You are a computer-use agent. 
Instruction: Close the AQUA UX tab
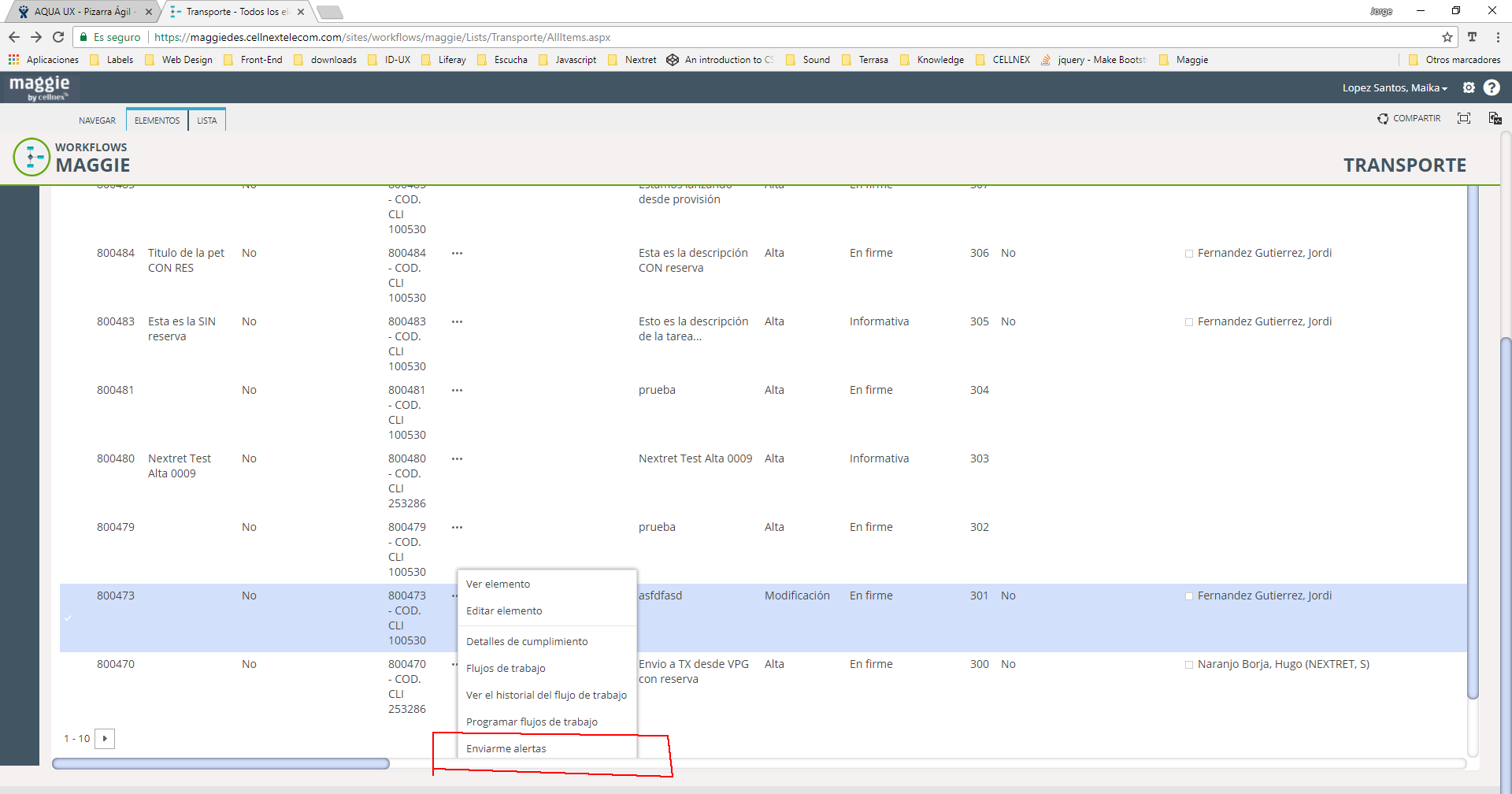pos(149,12)
